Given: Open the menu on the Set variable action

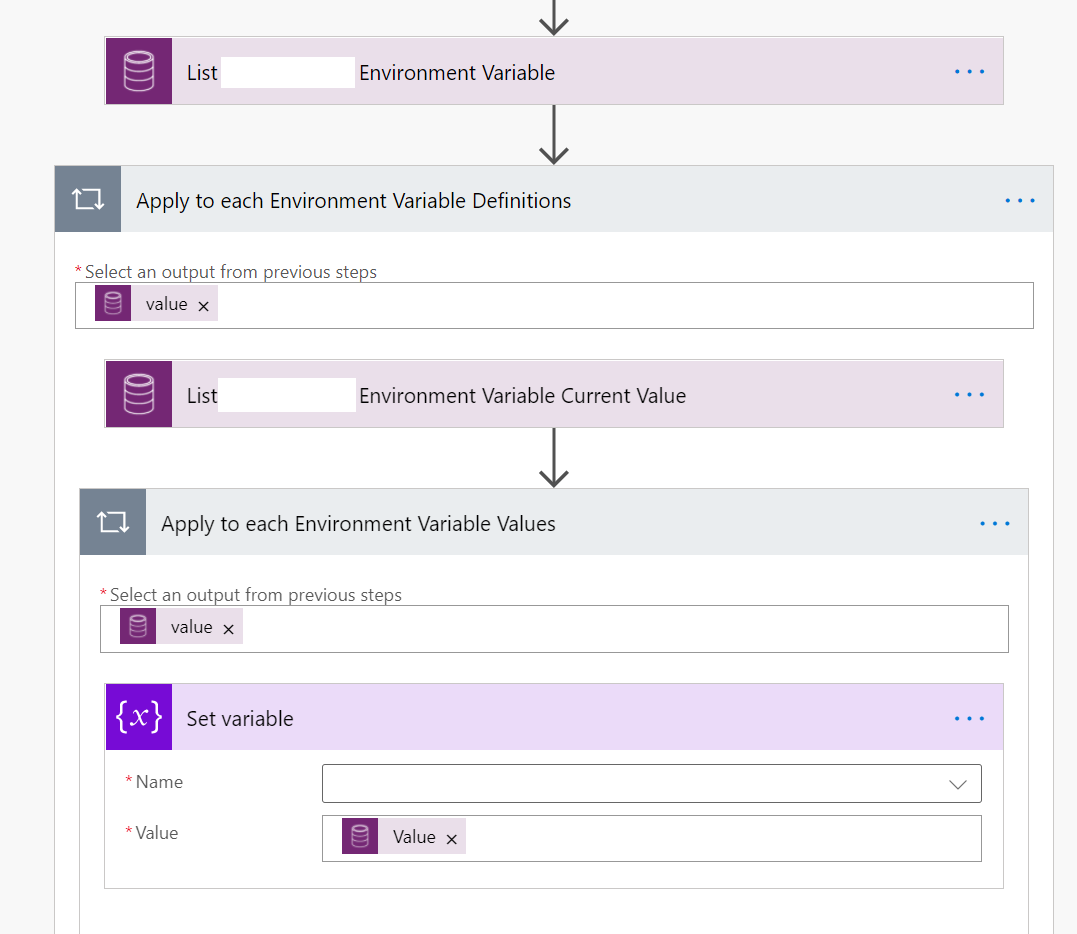Looking at the screenshot, I should 968,717.
